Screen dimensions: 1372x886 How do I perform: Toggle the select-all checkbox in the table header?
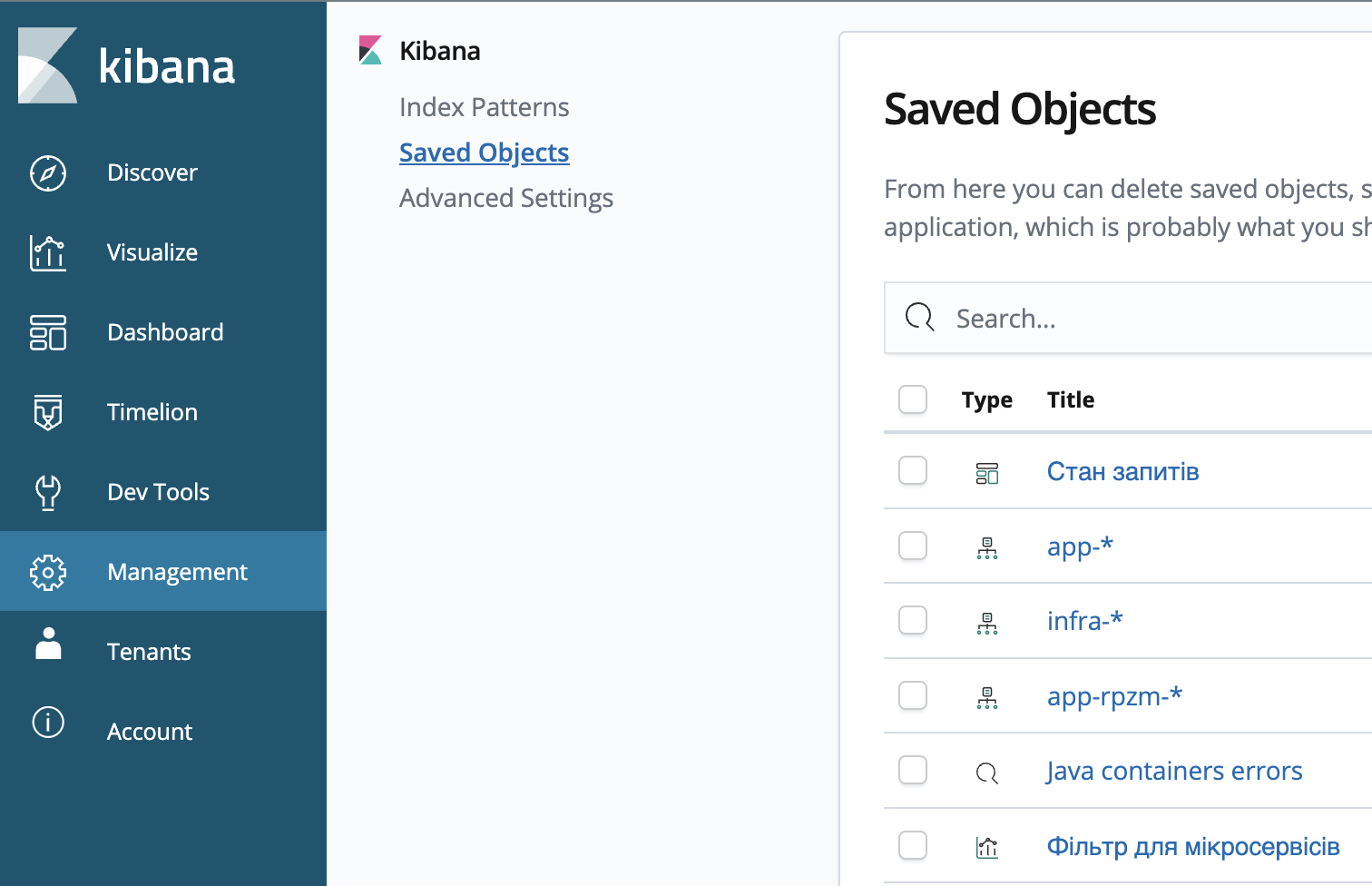coord(913,399)
